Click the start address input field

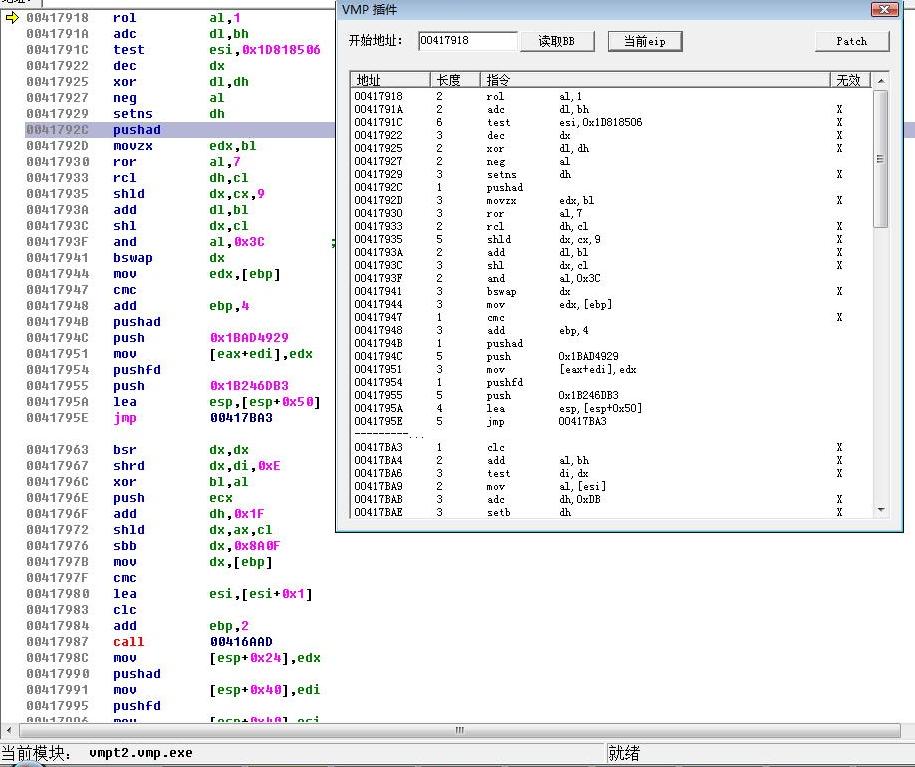[467, 41]
